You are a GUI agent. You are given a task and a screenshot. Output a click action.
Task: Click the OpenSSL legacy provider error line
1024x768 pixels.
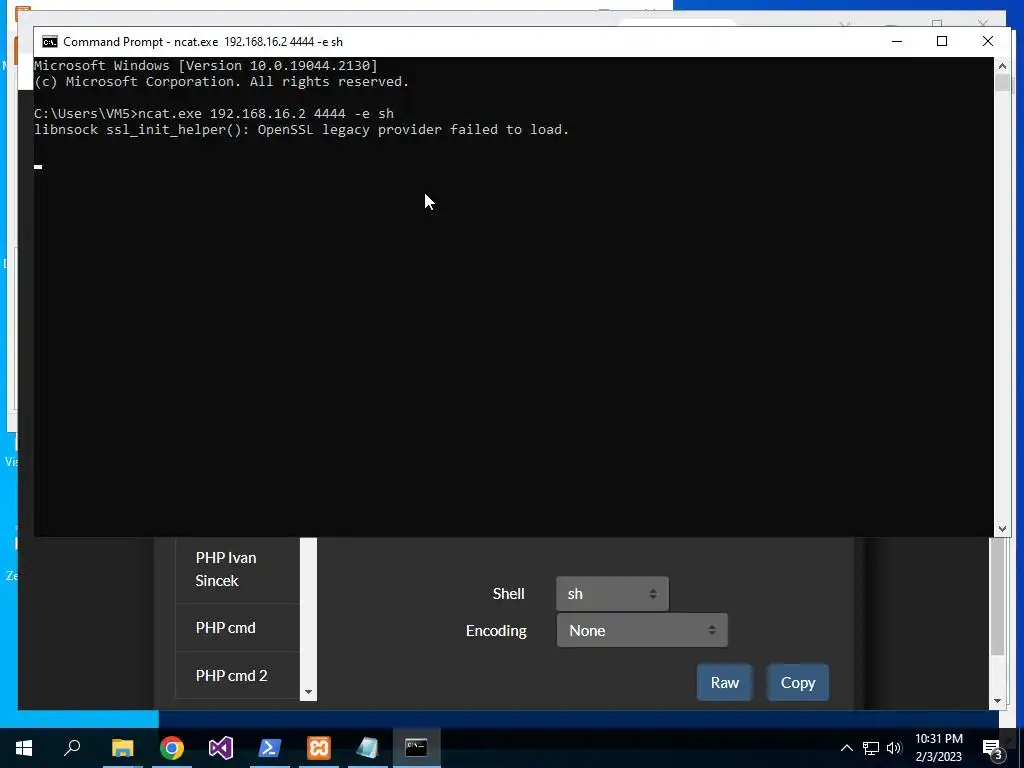302,129
